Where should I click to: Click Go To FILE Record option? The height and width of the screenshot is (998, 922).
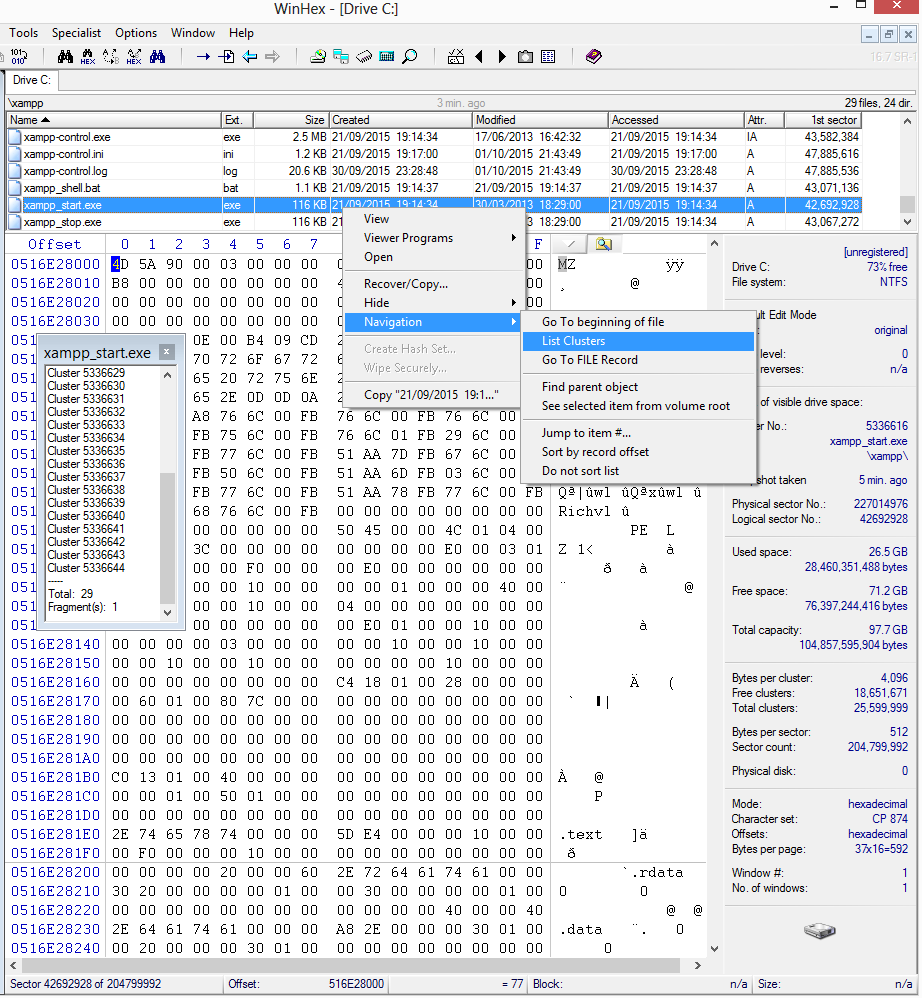[x=589, y=360]
